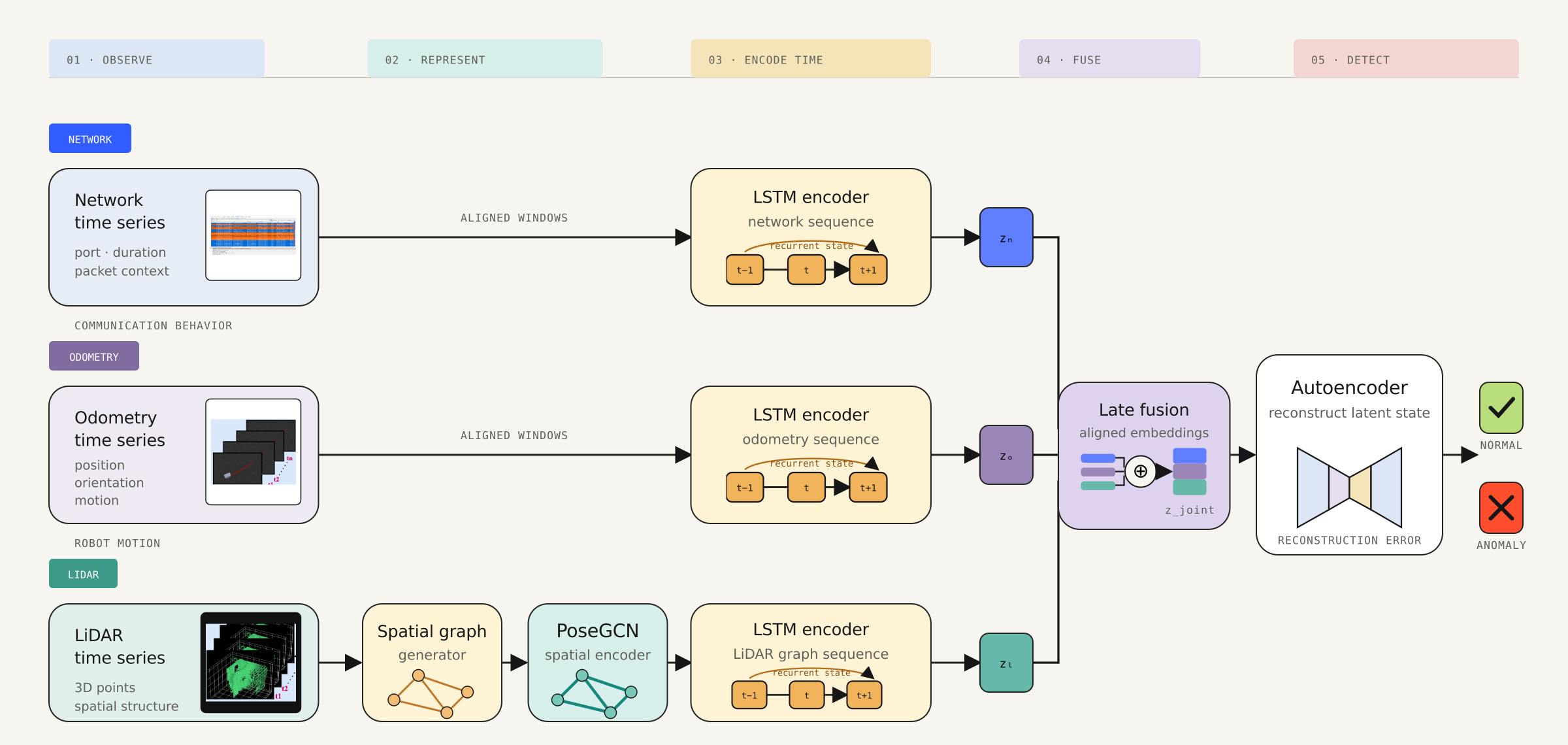Image resolution: width=1568 pixels, height=745 pixels.
Task: Click the 'reconstruct latent state' subtitle
Action: (x=1349, y=413)
